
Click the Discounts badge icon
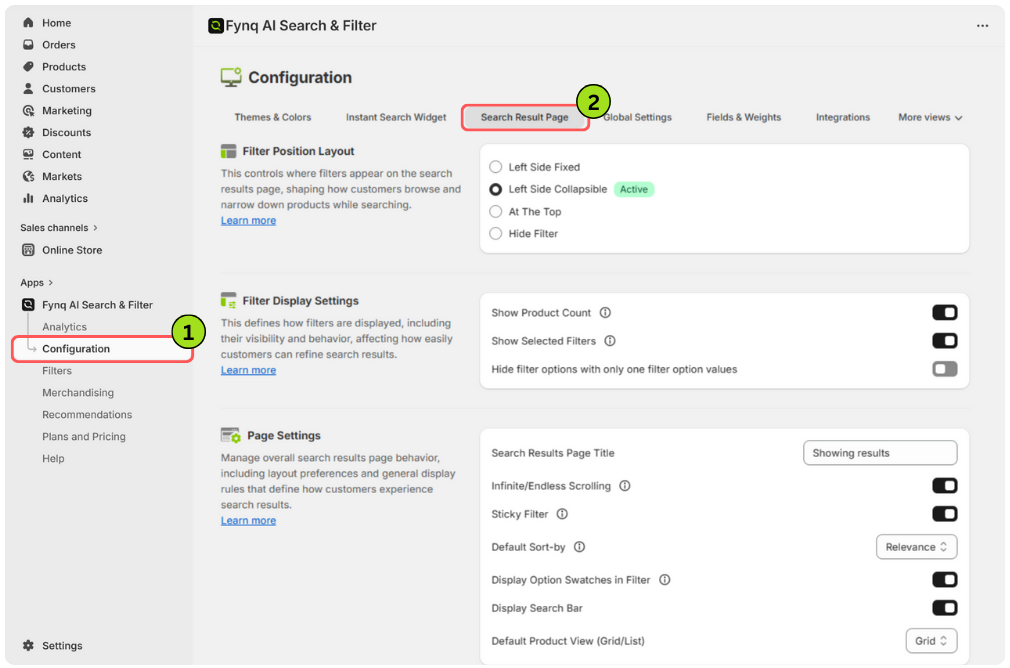pos(28,132)
